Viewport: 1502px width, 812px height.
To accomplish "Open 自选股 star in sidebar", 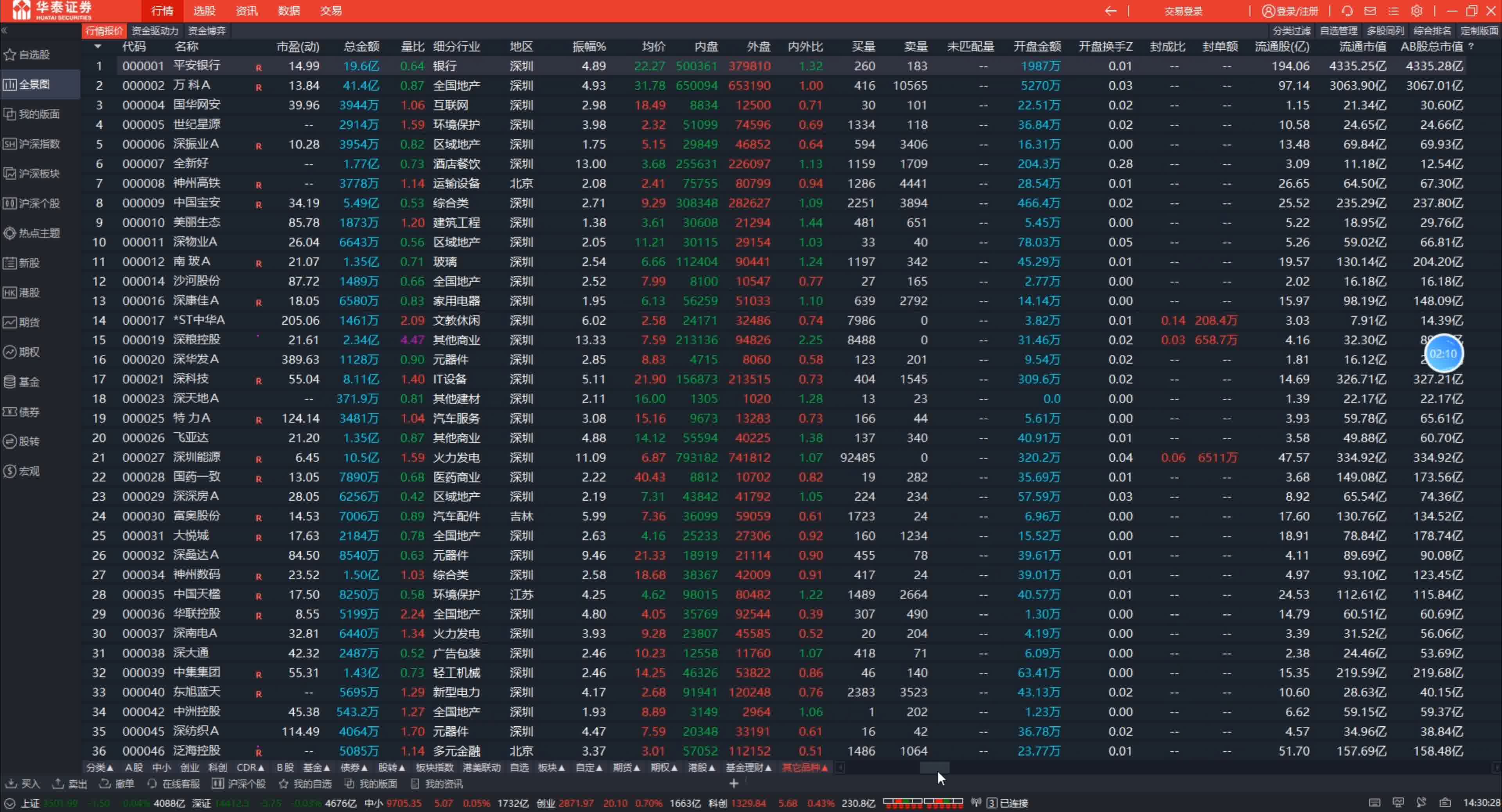I will click(10, 55).
